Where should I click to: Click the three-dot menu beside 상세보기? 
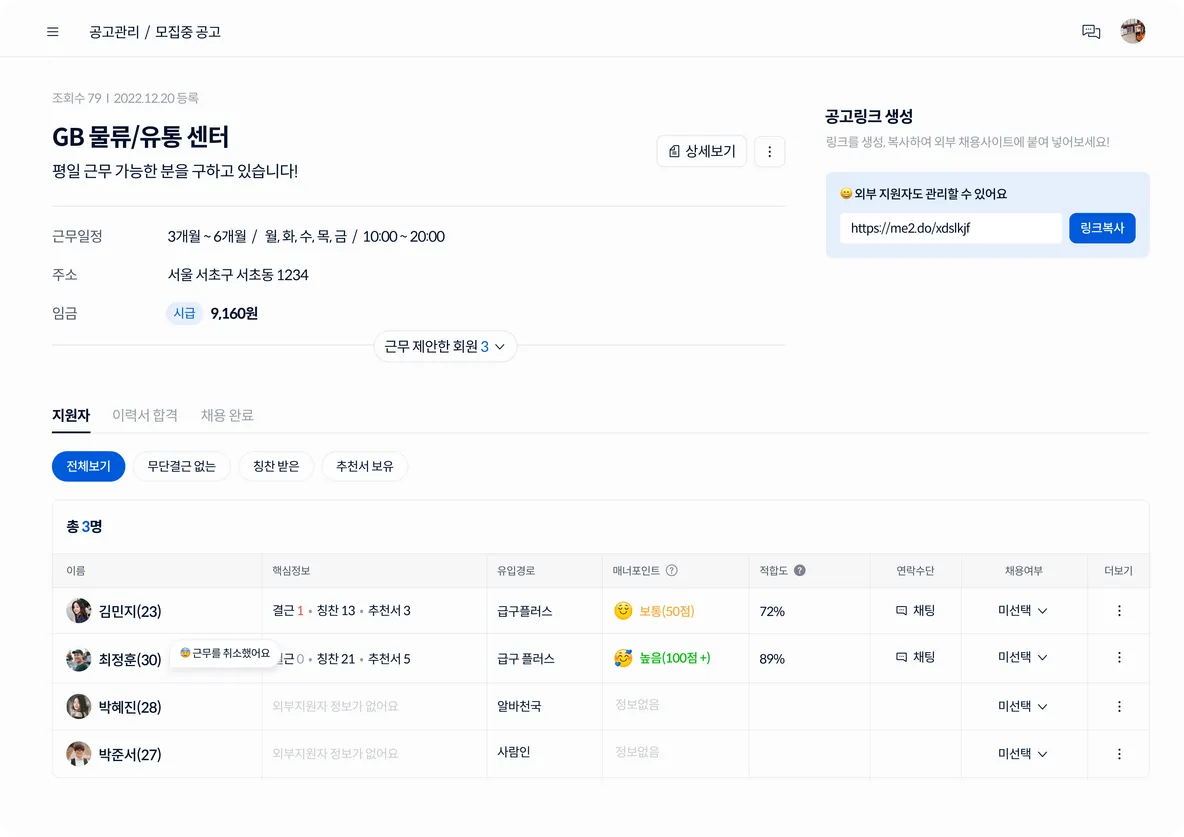coord(769,152)
